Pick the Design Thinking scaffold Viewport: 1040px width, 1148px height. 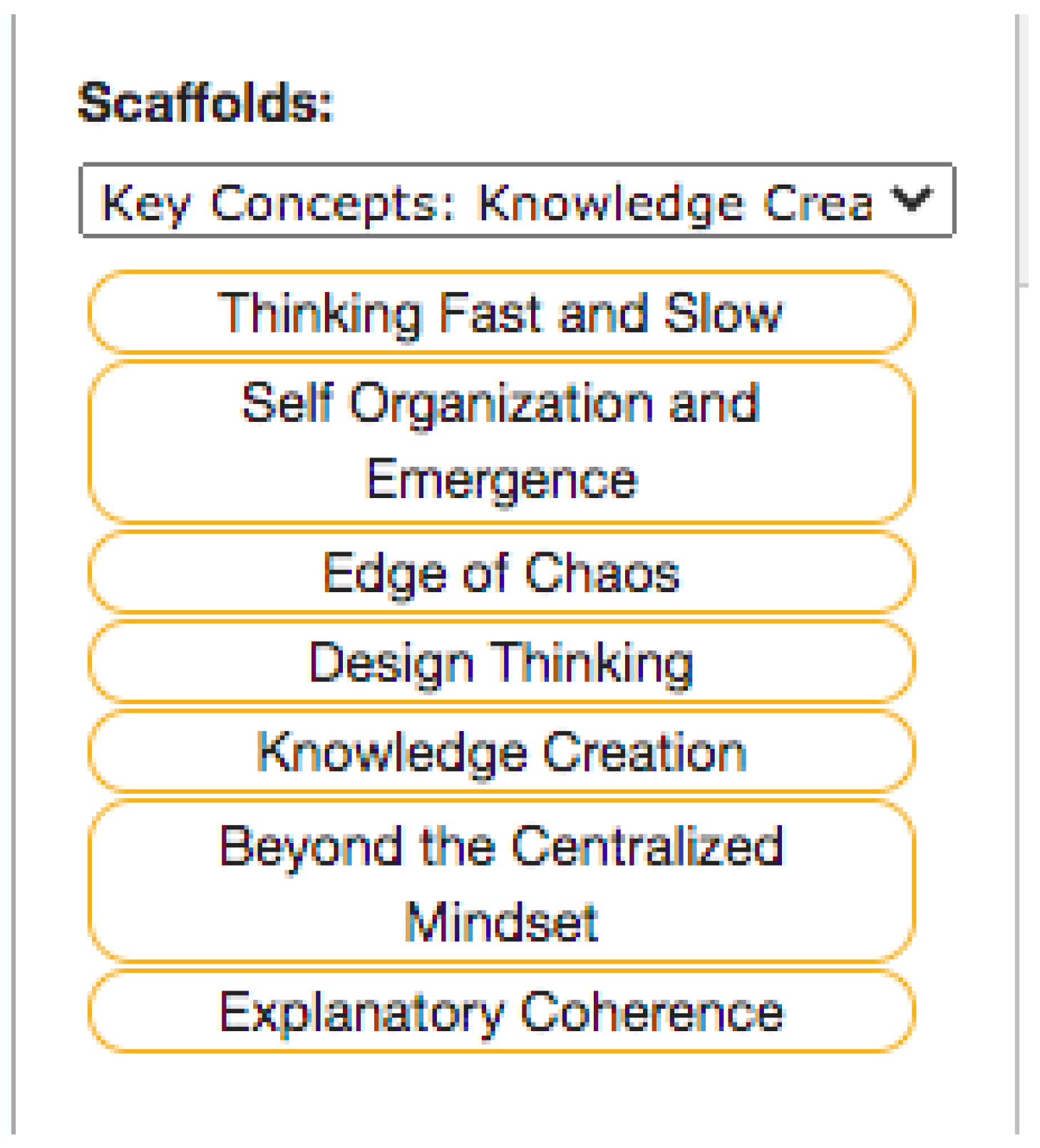[x=501, y=662]
